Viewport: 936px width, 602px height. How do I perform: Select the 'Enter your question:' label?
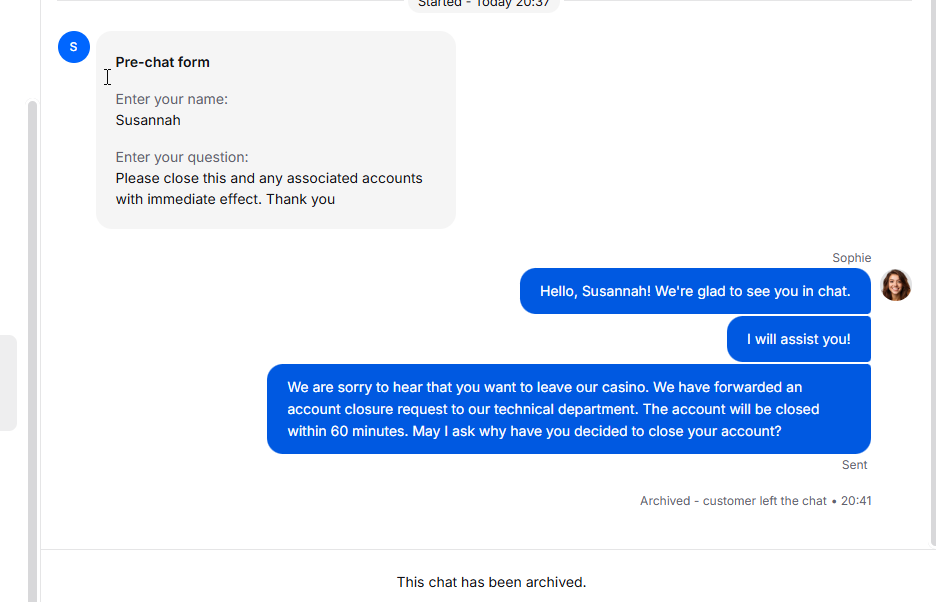pyautogui.click(x=182, y=157)
